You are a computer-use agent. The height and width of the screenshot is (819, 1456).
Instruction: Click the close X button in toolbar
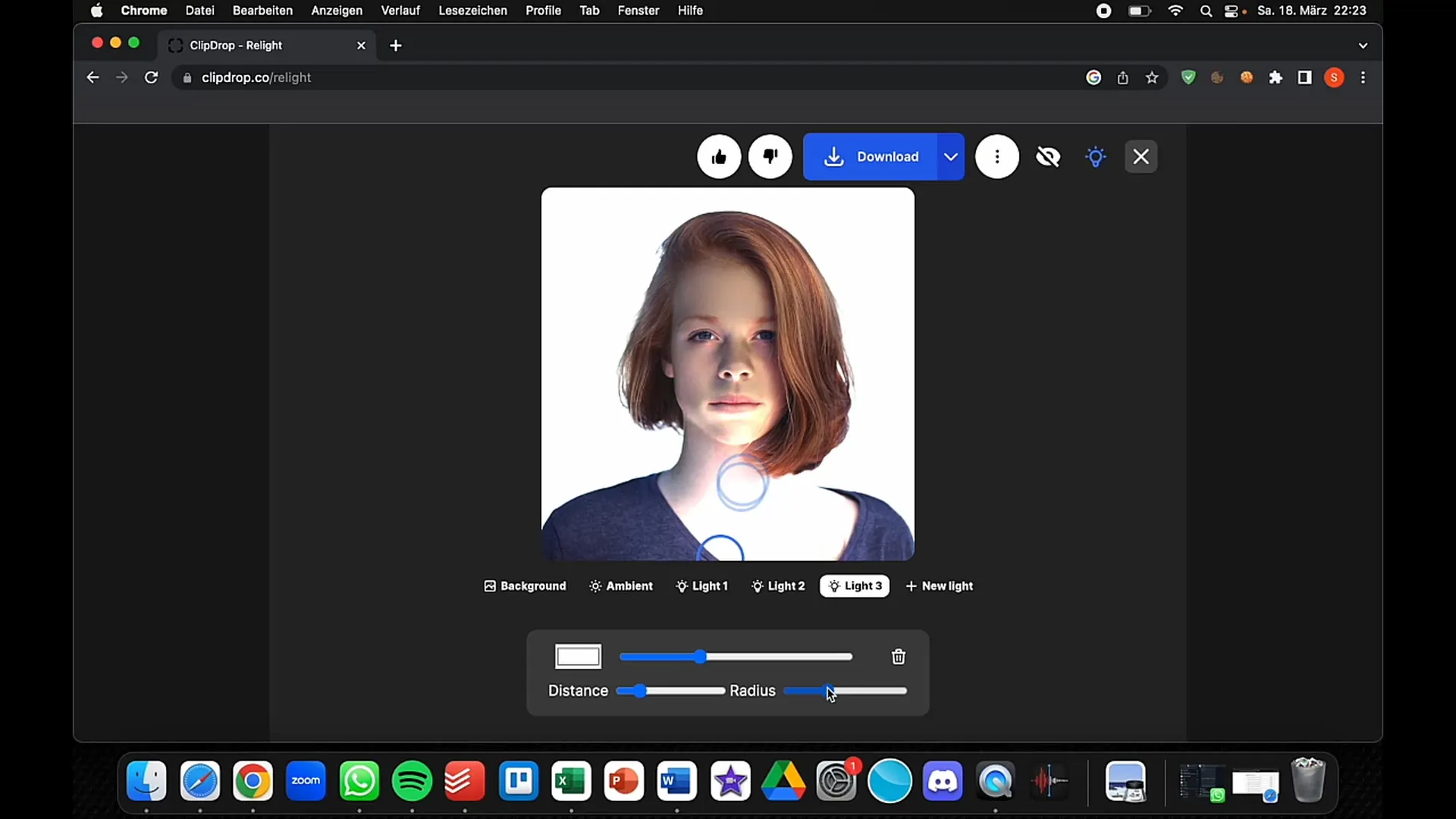pos(1141,156)
